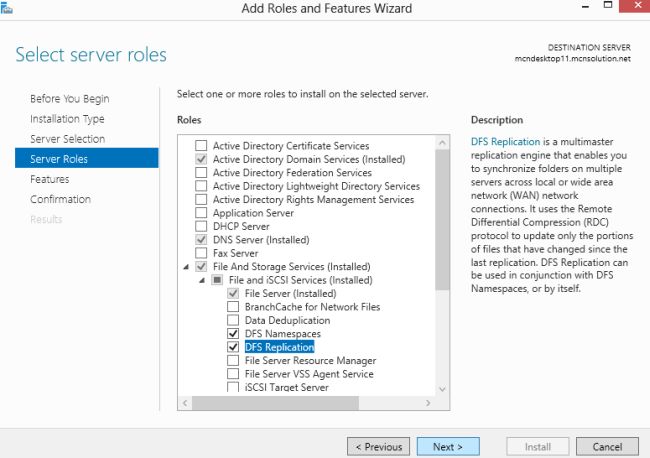The width and height of the screenshot is (650, 458).
Task: Enable the DHCP Server role checkbox
Action: [x=203, y=226]
